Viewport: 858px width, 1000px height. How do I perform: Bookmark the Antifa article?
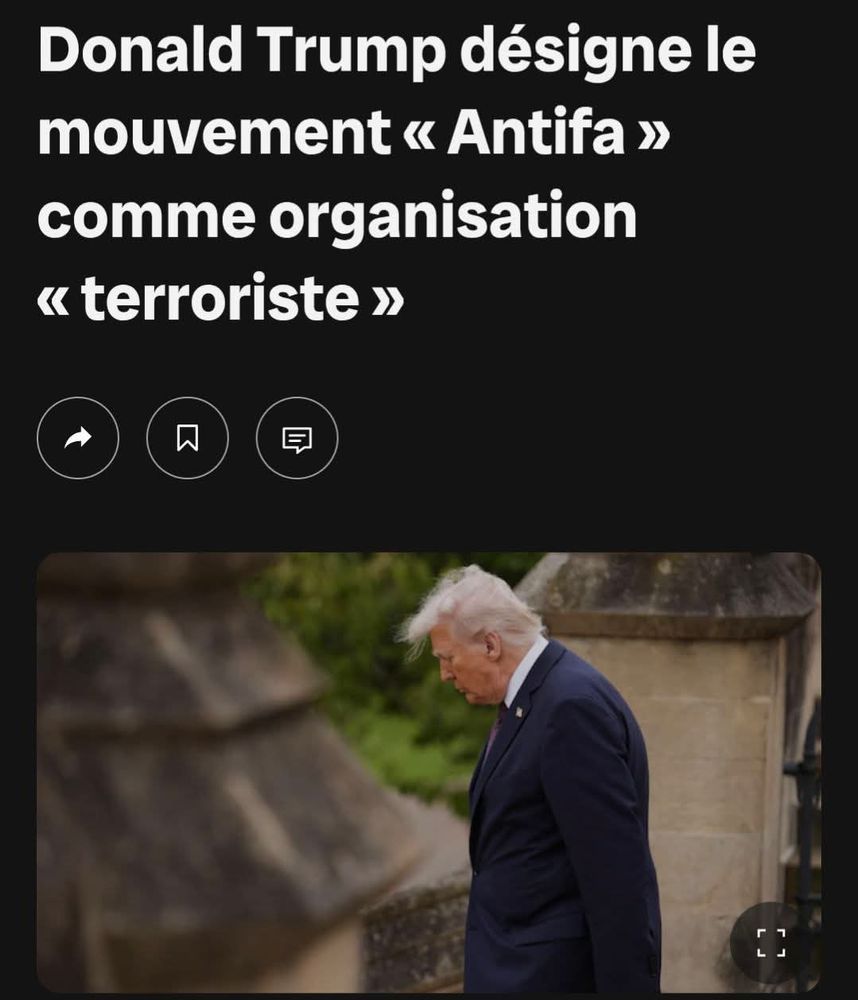[x=188, y=438]
